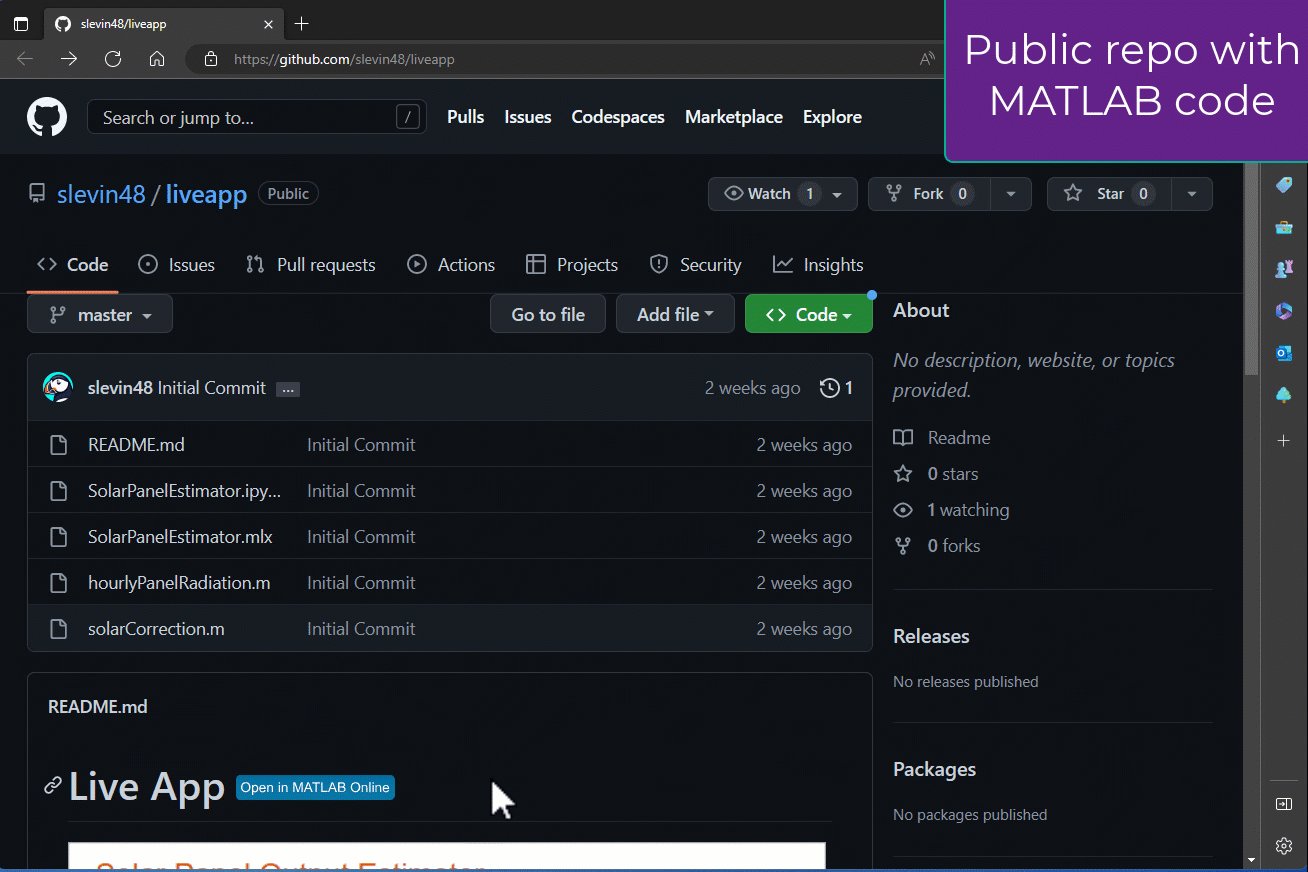The width and height of the screenshot is (1308, 872).
Task: Click the slash shortcut key icon in search
Action: [x=407, y=118]
